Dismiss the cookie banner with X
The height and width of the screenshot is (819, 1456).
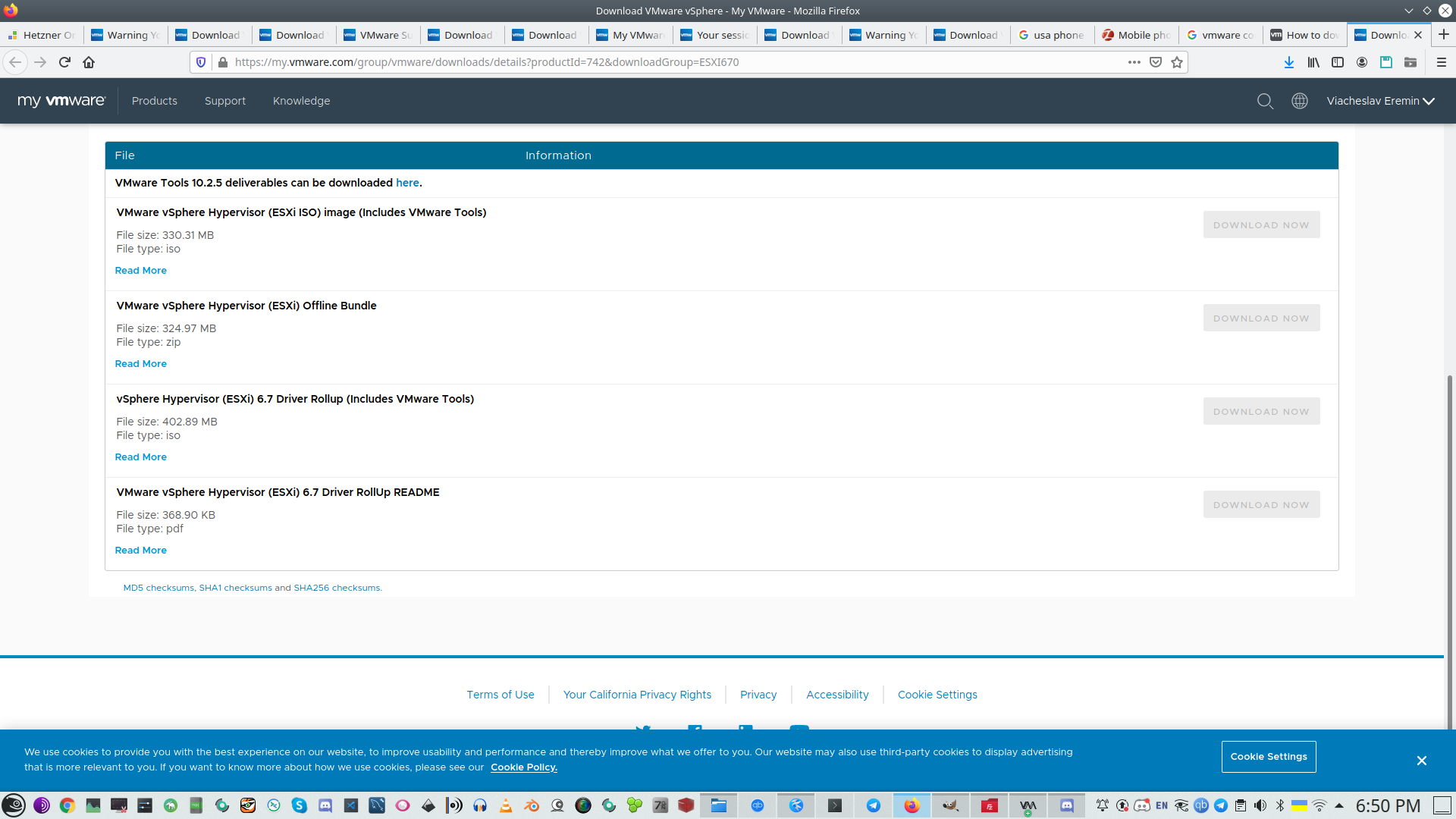(x=1422, y=761)
